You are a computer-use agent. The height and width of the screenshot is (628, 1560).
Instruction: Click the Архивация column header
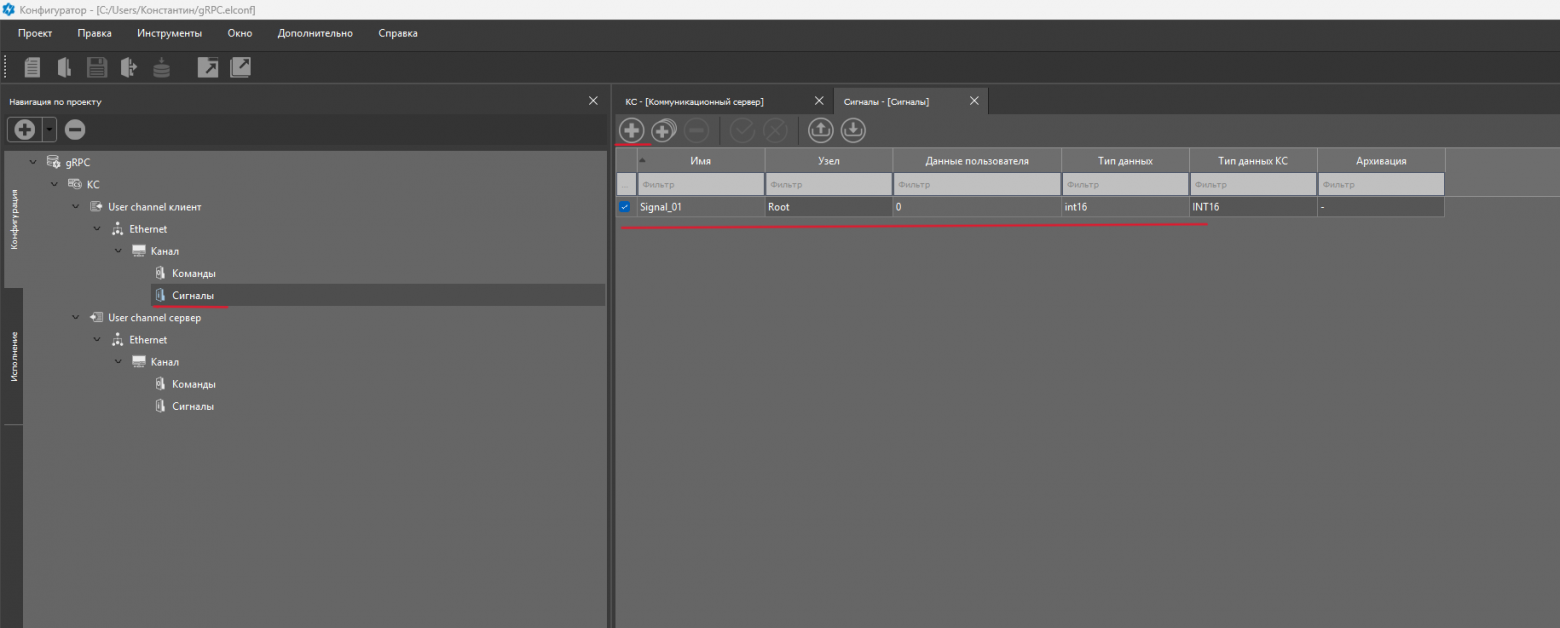pos(1381,160)
